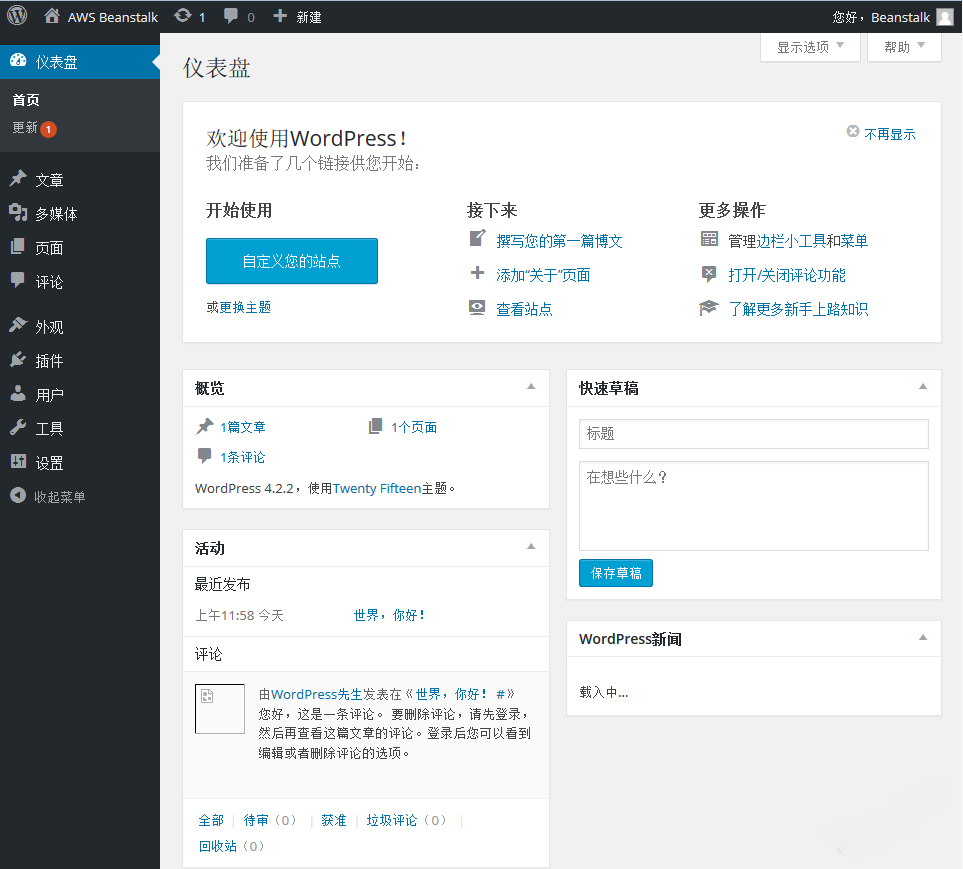Click the 工具 wrench icon

[18, 427]
